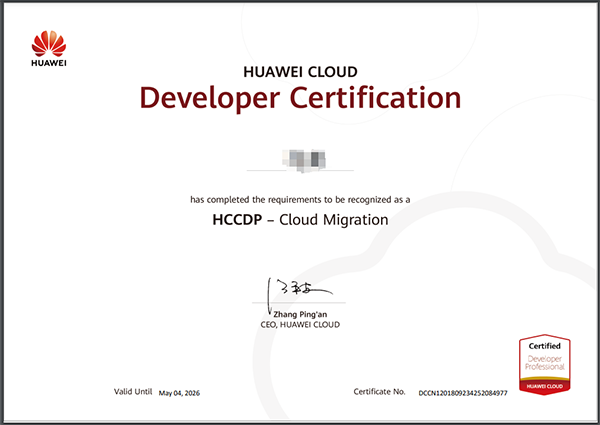
Task: Click the Valid Until label
Action: pyautogui.click(x=132, y=393)
